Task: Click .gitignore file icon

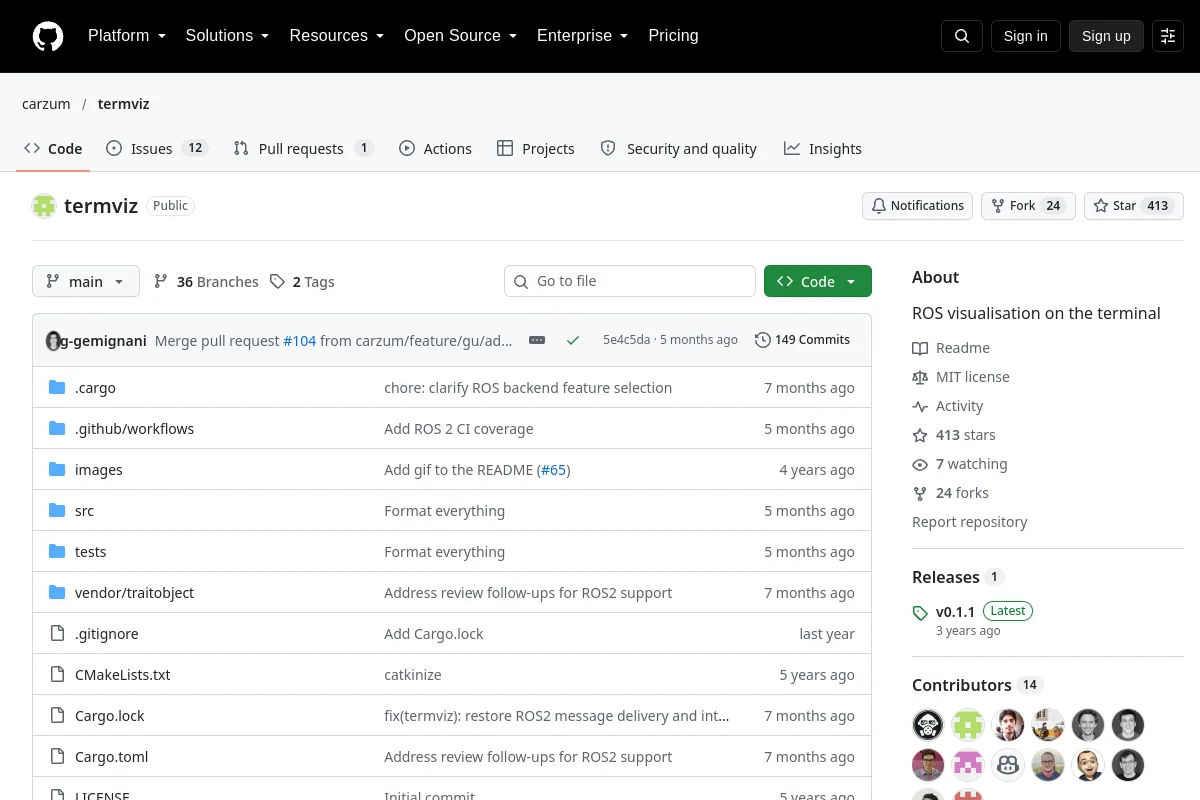Action: [x=57, y=634]
